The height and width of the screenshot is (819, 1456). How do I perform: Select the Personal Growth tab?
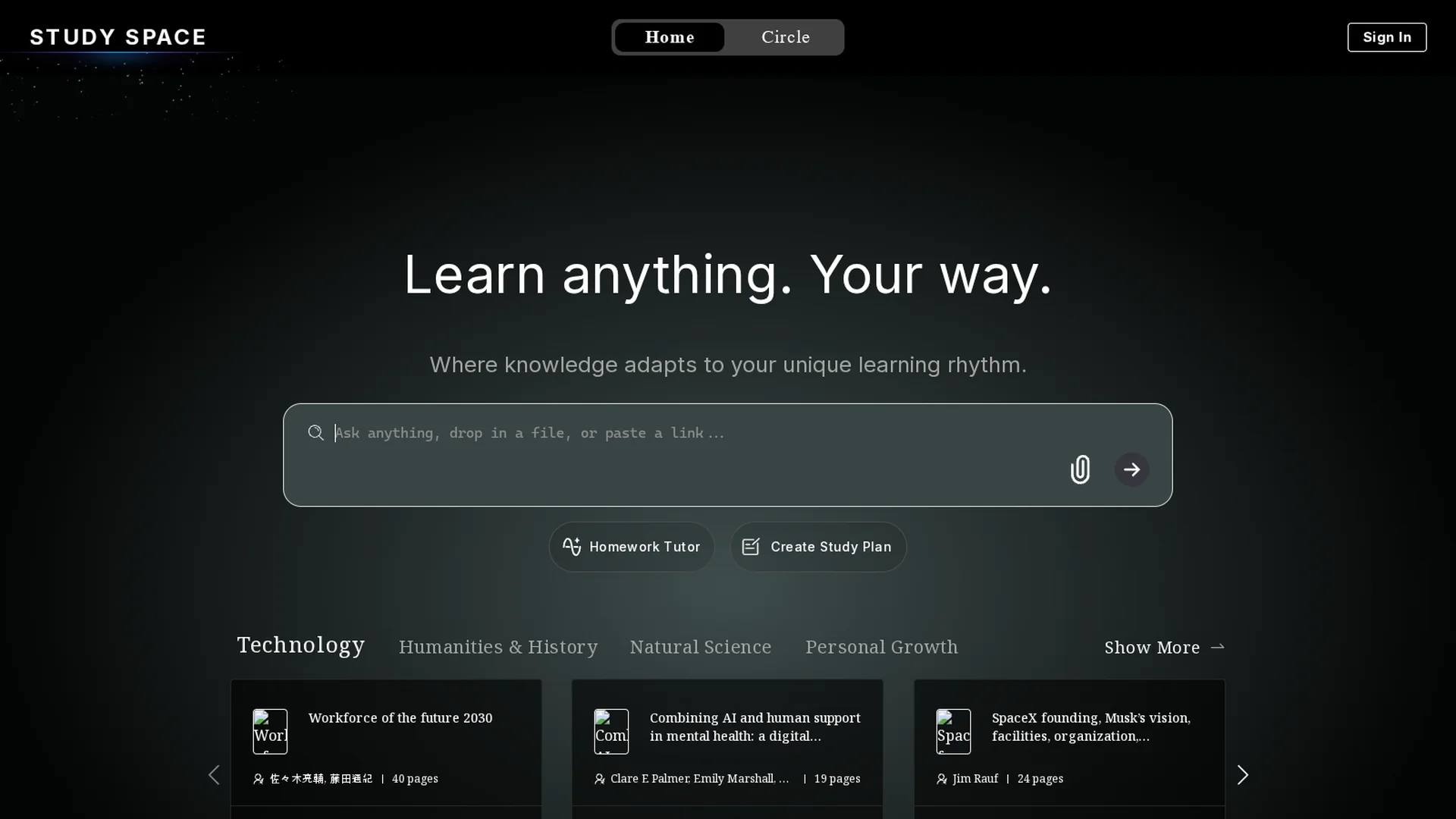tap(881, 647)
